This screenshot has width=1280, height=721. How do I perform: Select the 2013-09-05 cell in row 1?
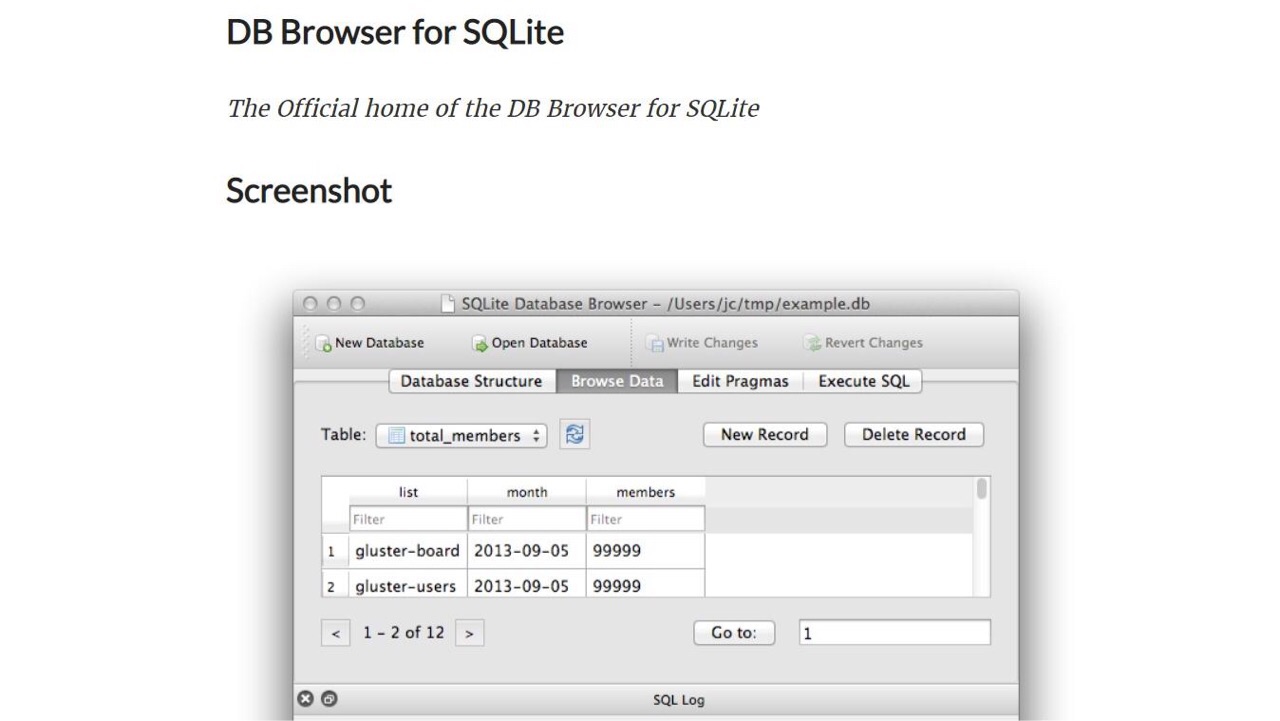tap(527, 551)
